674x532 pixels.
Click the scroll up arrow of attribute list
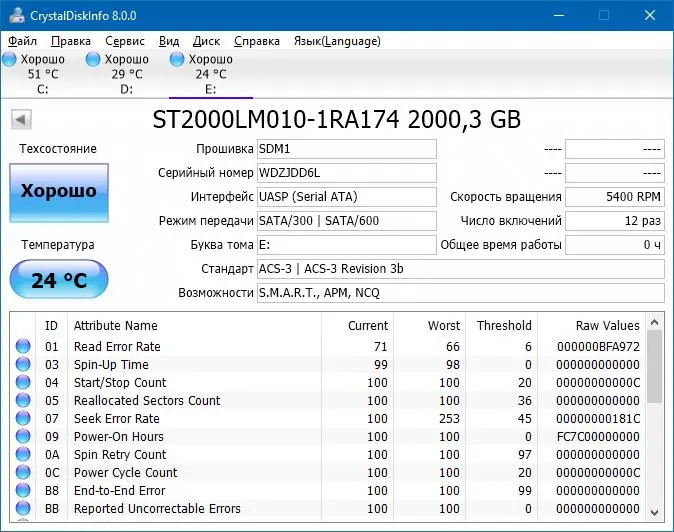tap(655, 322)
